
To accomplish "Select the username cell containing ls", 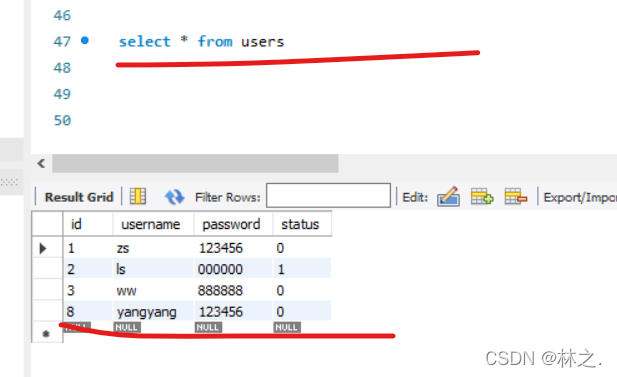I will 153,269.
